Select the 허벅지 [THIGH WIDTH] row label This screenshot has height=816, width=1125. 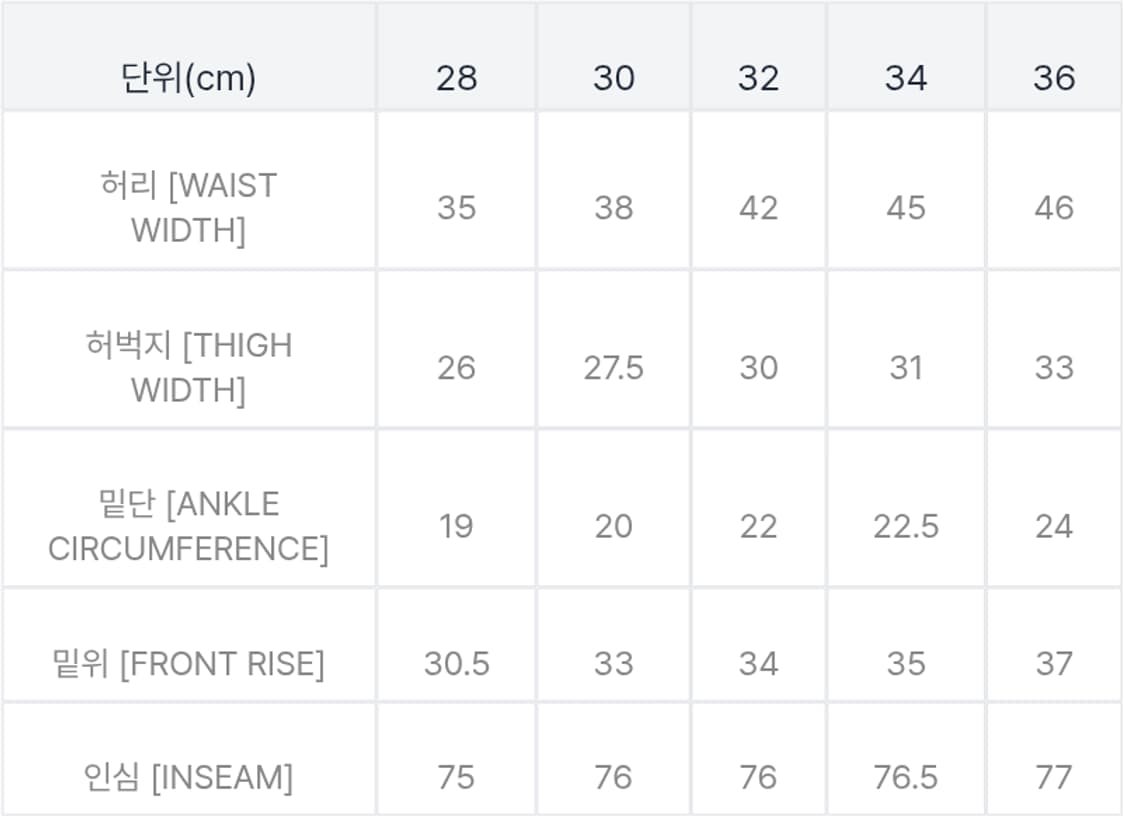coord(188,367)
